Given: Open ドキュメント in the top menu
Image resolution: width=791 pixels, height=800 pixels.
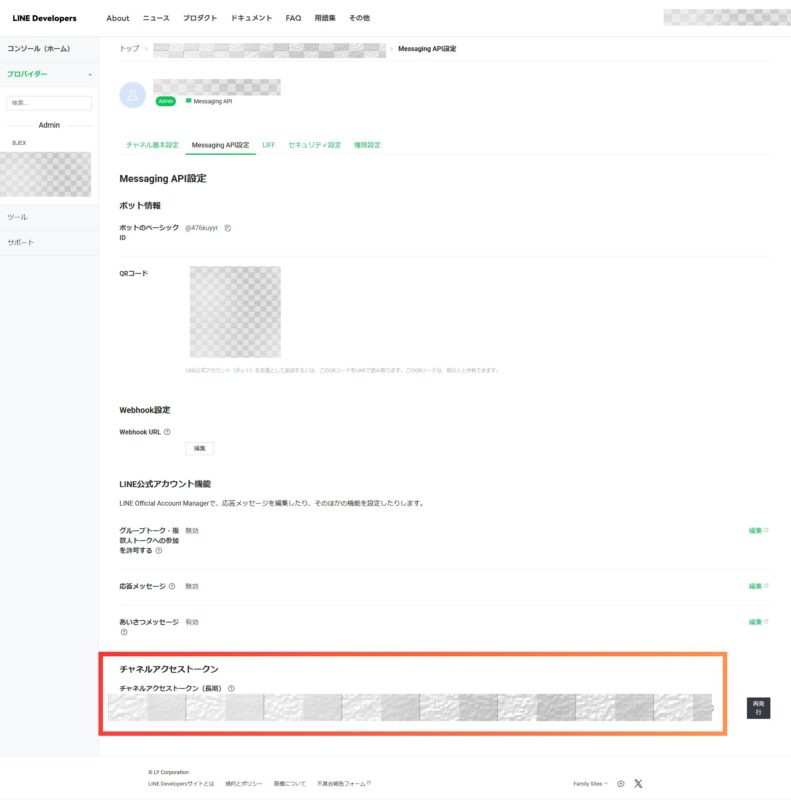Looking at the screenshot, I should click(x=251, y=18).
